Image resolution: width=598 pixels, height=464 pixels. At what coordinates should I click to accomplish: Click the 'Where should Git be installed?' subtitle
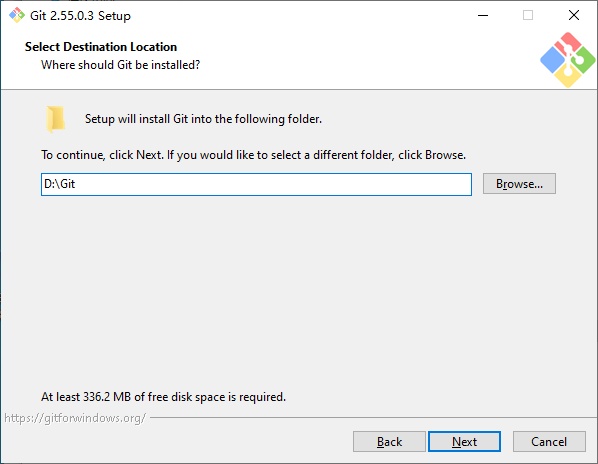[121, 65]
